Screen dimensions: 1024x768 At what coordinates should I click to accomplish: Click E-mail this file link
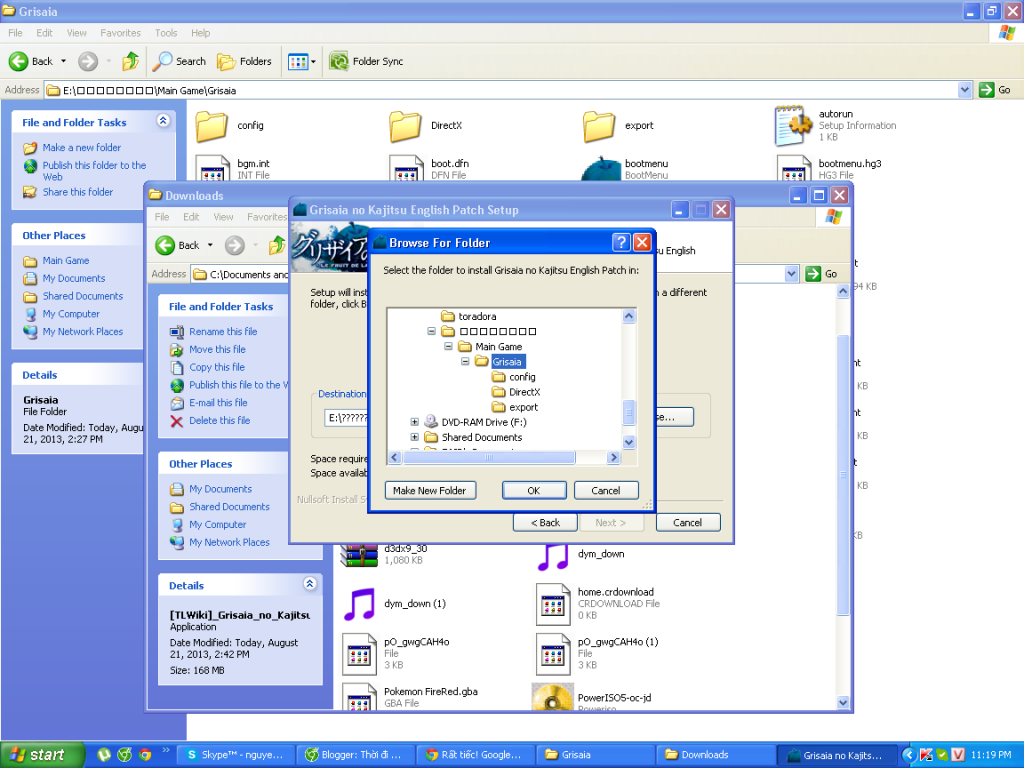point(218,403)
